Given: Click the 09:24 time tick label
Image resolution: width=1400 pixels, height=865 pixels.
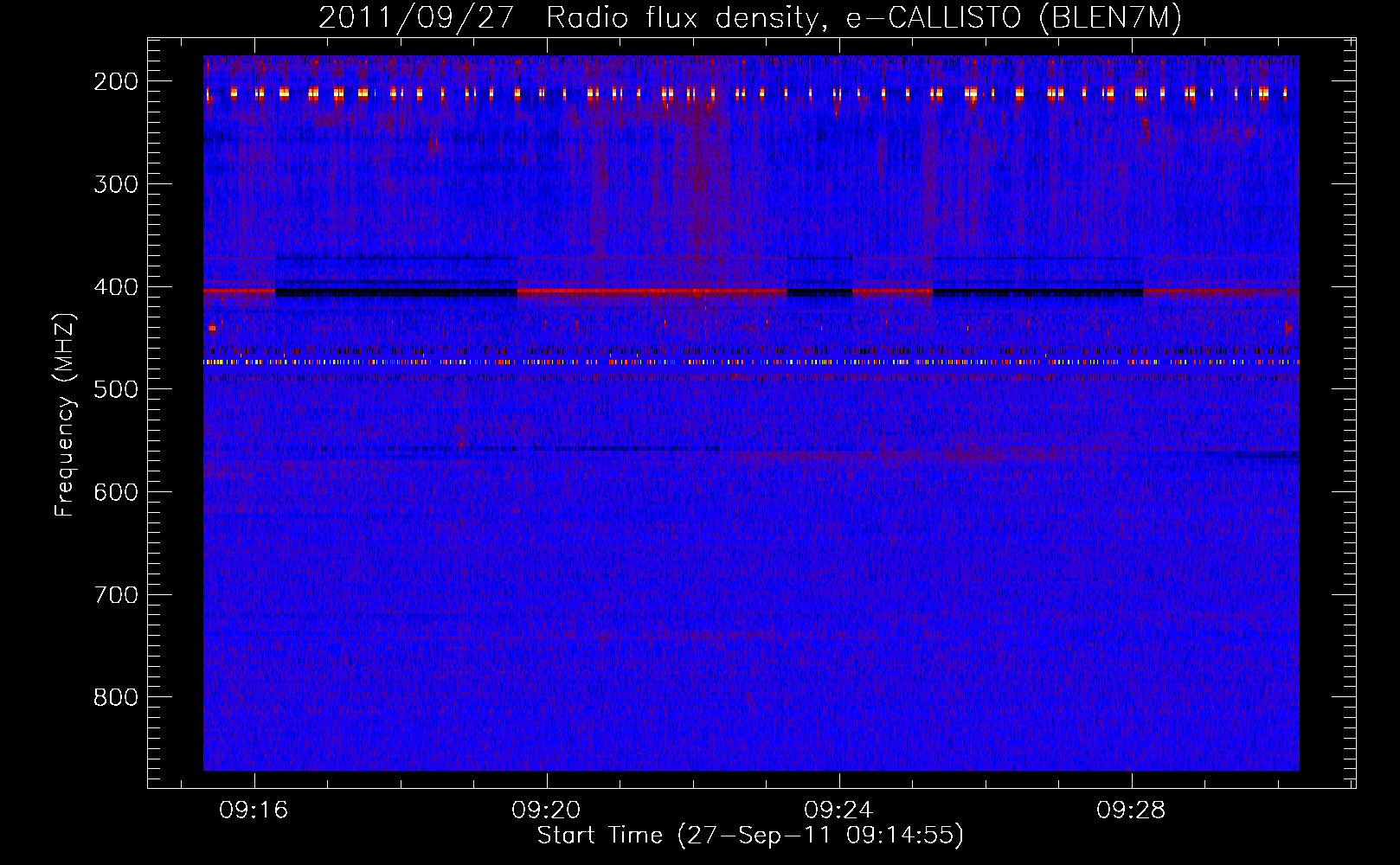Looking at the screenshot, I should click(838, 811).
